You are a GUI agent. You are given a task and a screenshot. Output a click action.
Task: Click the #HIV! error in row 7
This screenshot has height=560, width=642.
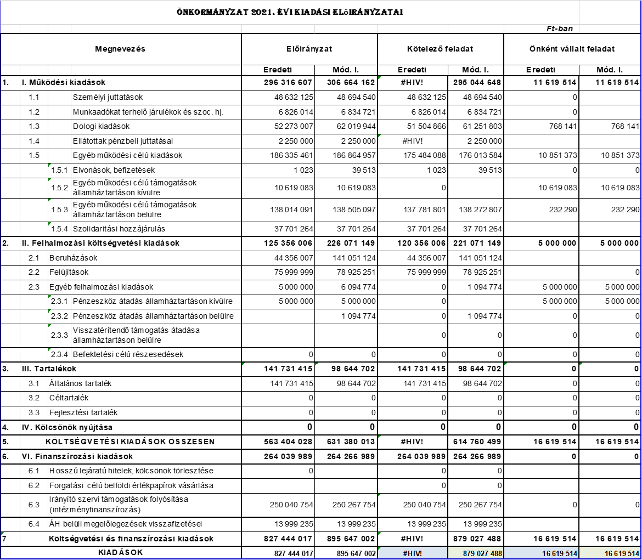tap(413, 538)
